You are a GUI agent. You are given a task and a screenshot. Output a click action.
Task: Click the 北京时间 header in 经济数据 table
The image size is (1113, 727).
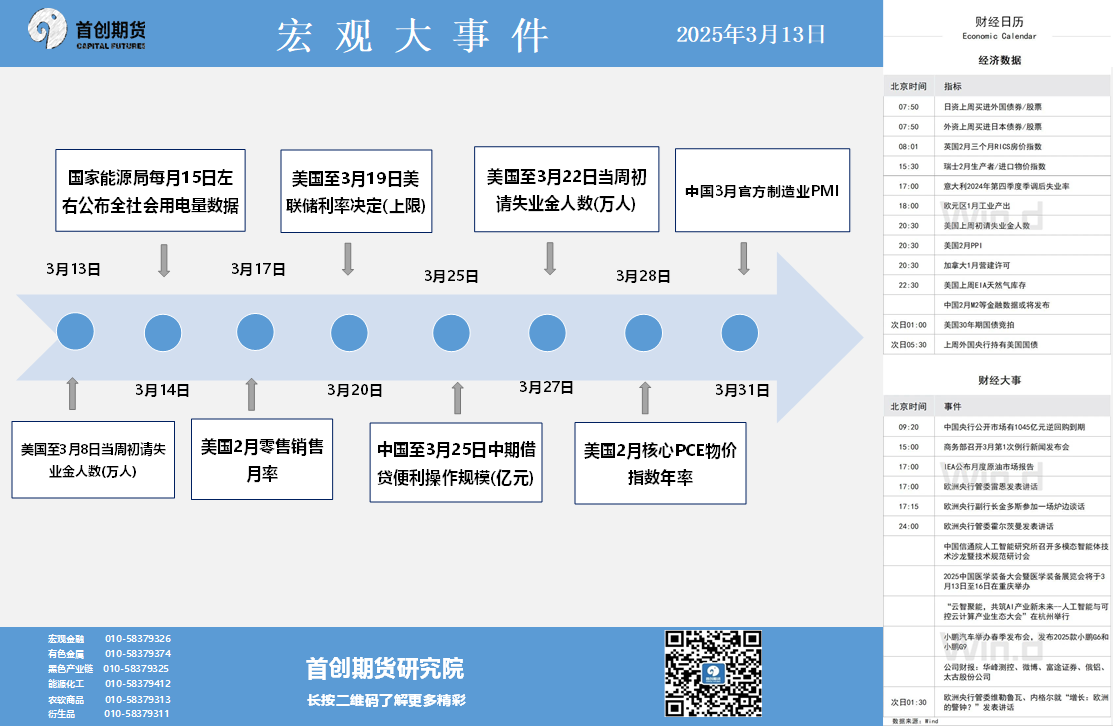[x=909, y=87]
